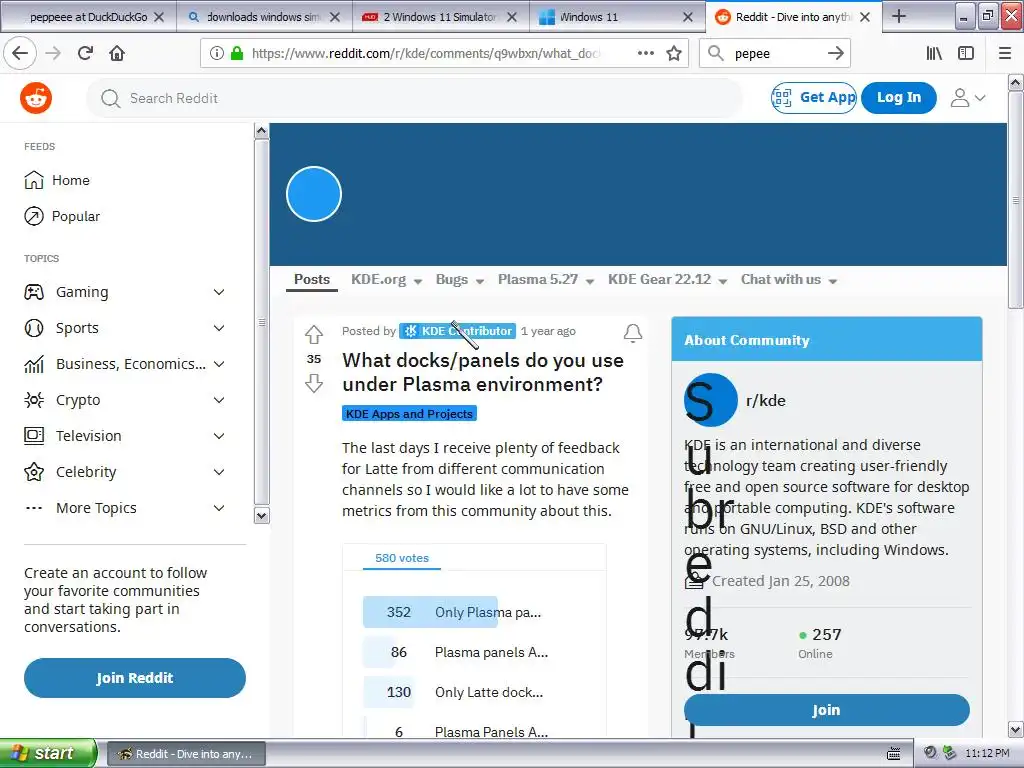This screenshot has width=1024, height=768.
Task: Open page actions three-dot menu
Action: click(646, 53)
